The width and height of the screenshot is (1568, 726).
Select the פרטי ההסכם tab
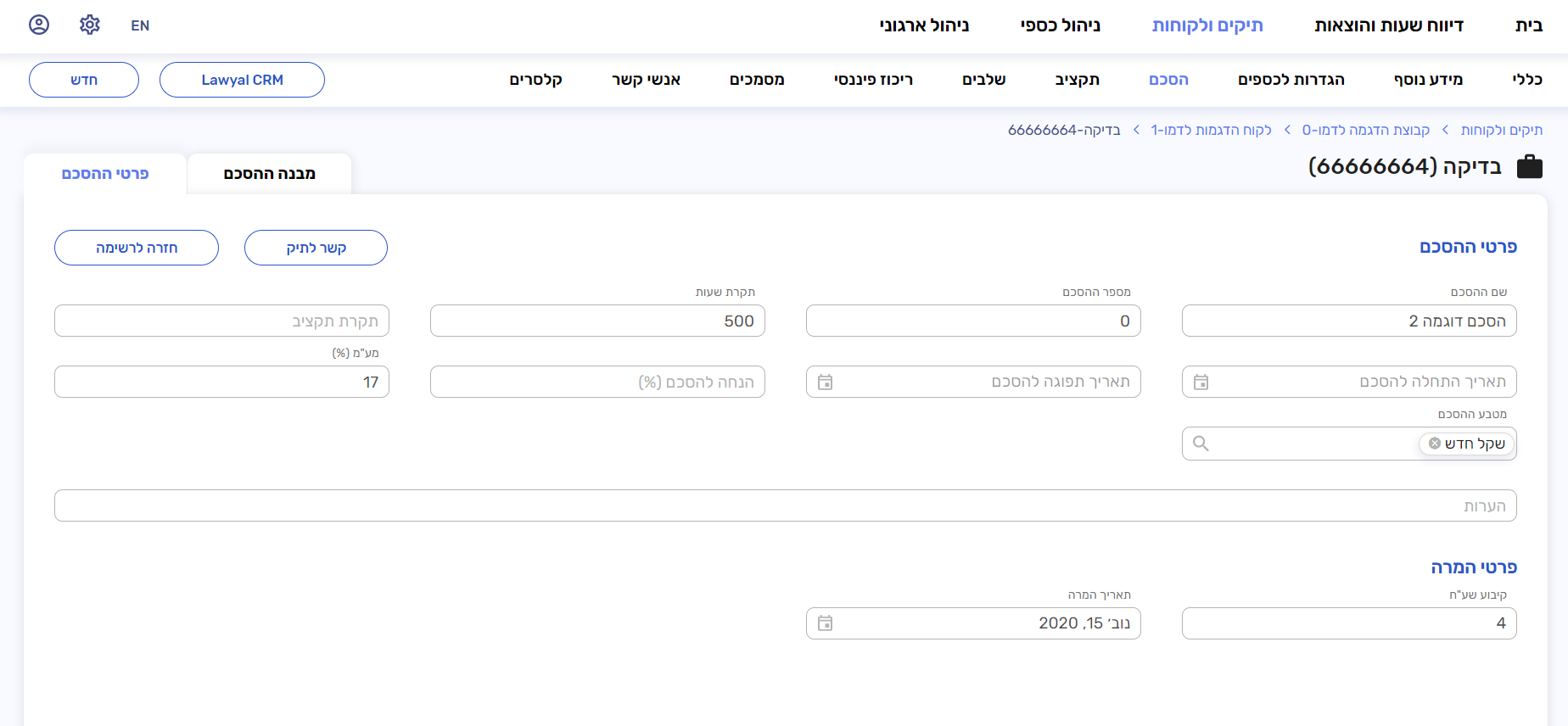[x=105, y=174]
